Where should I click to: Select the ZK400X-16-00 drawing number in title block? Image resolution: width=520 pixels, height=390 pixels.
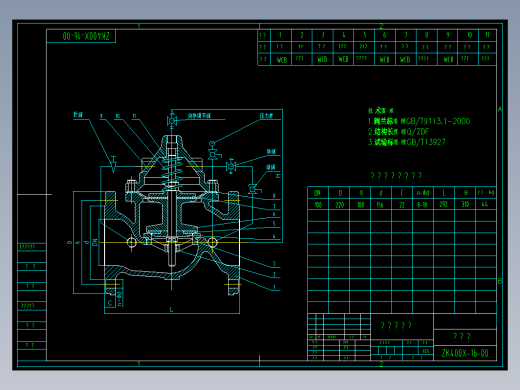pos(465,353)
